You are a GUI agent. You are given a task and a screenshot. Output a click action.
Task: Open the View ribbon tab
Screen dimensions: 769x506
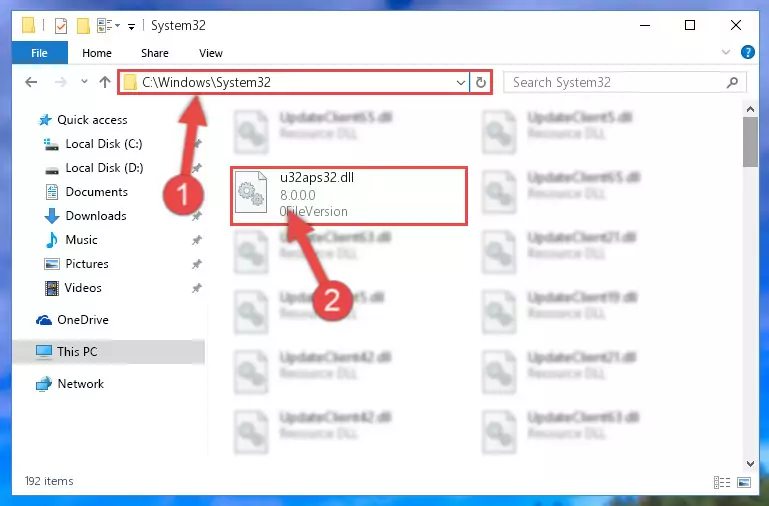(211, 53)
